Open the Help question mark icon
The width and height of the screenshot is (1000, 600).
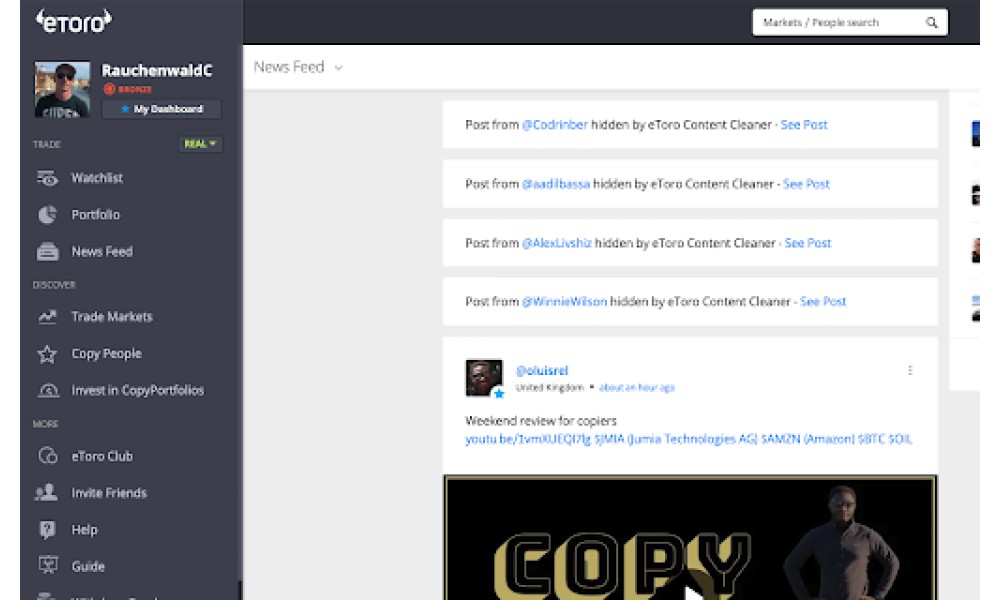47,529
